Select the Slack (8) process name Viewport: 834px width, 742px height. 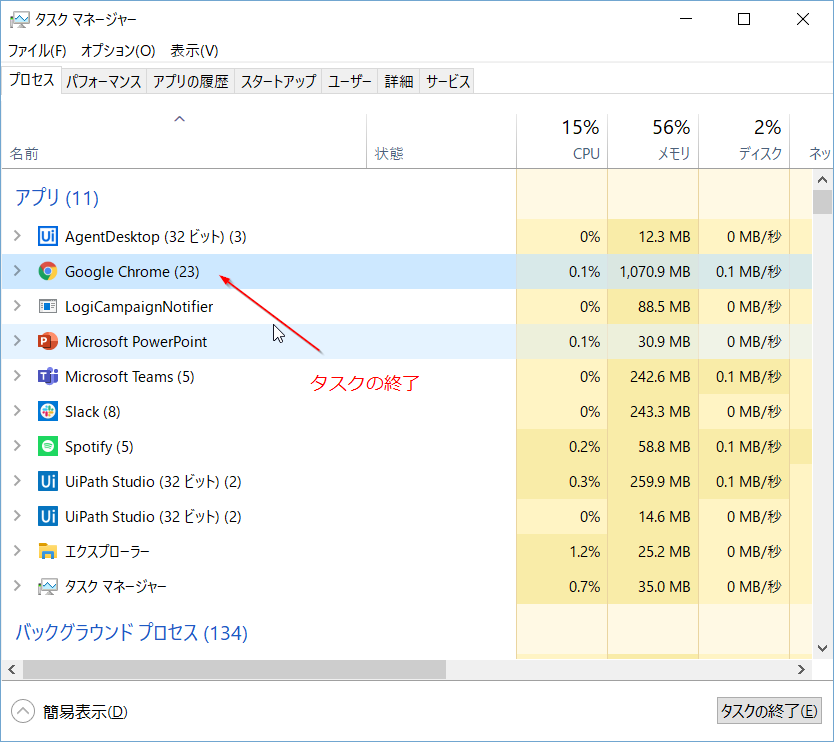coord(93,412)
